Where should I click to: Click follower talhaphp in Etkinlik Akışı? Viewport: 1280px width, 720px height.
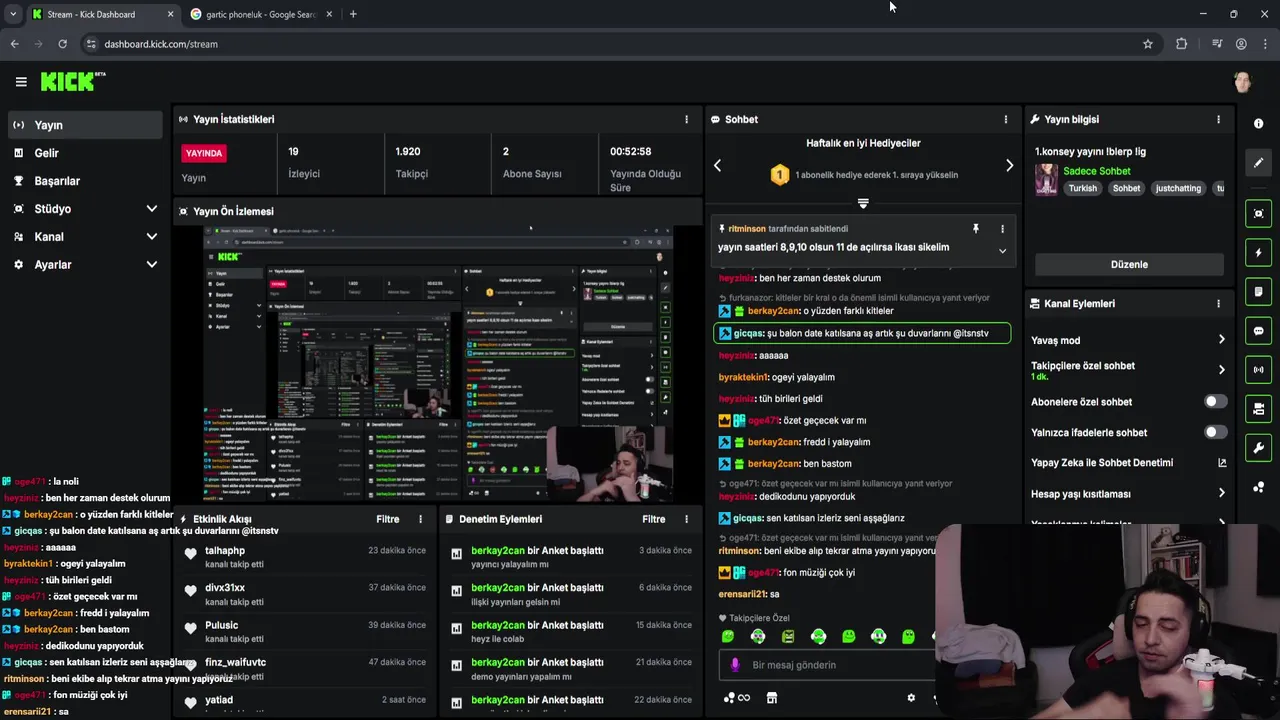point(225,551)
